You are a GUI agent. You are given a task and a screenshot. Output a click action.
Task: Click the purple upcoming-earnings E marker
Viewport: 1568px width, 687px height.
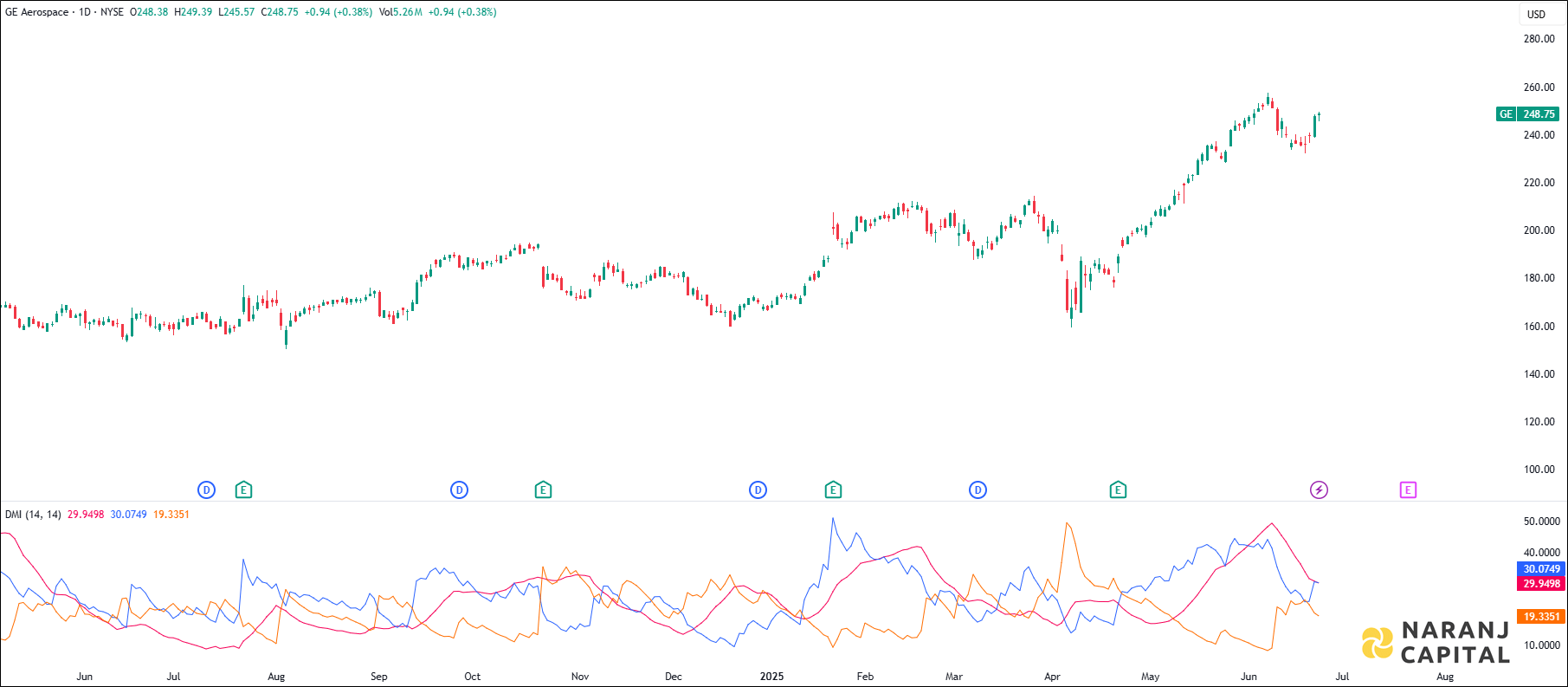(1408, 490)
